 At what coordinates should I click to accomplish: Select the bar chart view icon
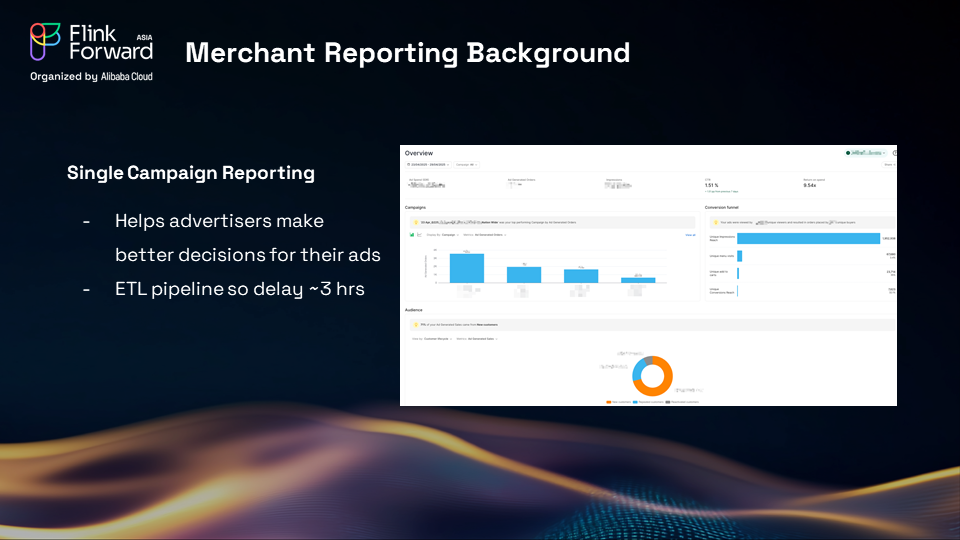(412, 235)
